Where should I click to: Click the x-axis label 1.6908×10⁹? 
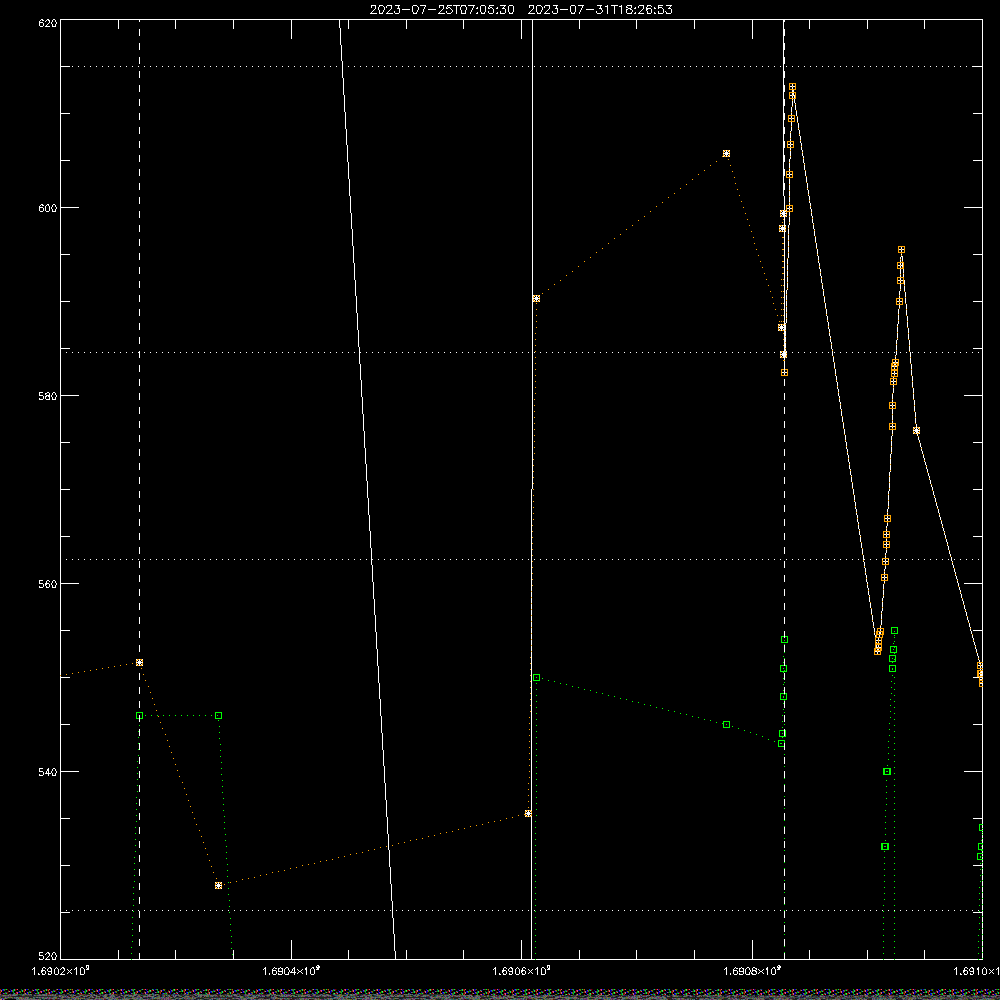(x=753, y=971)
